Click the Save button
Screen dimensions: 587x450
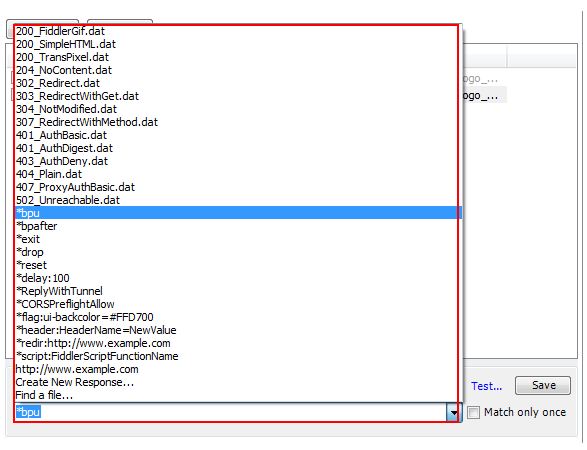543,386
